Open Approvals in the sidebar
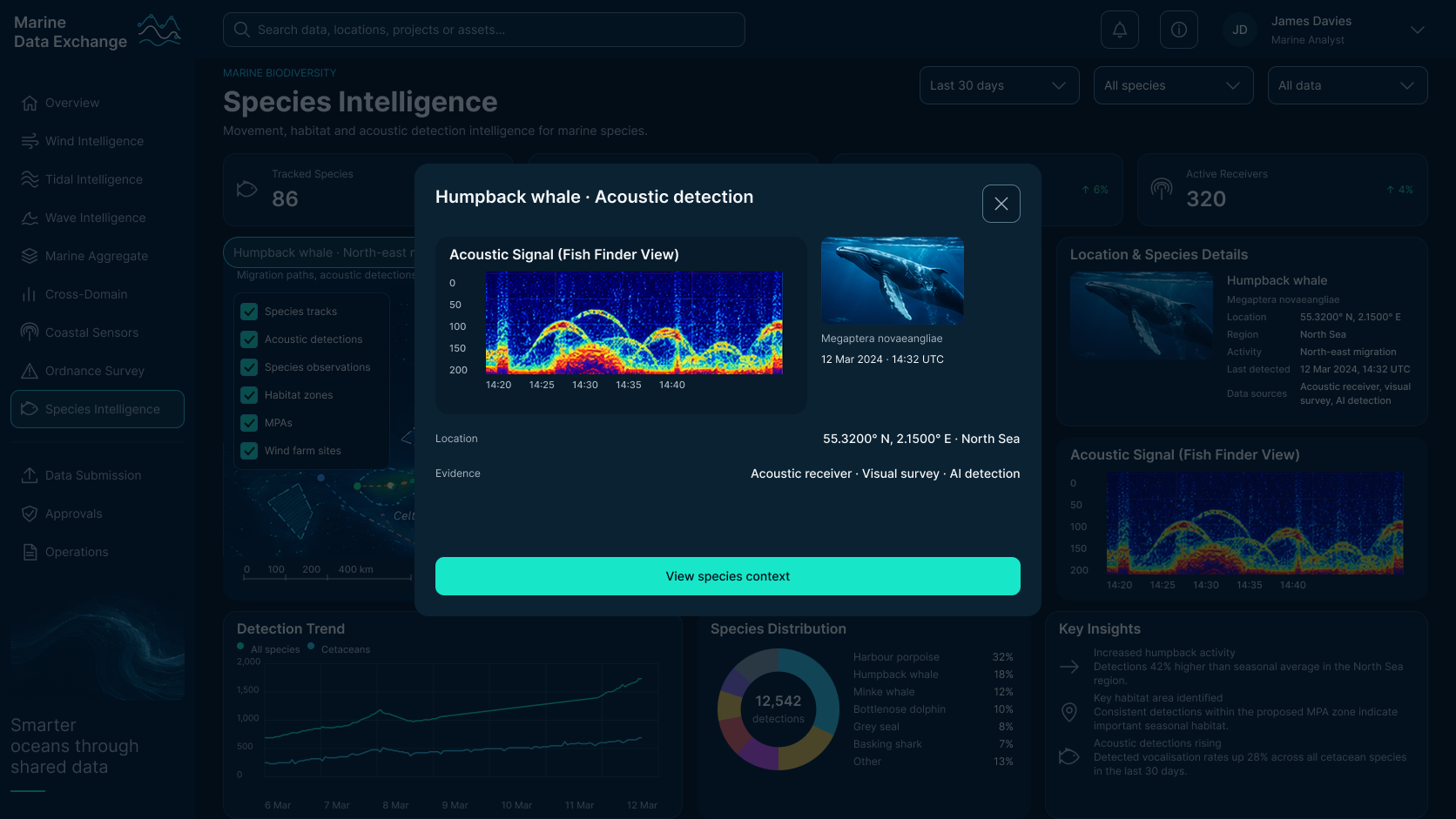The height and width of the screenshot is (819, 1456). tap(98, 514)
